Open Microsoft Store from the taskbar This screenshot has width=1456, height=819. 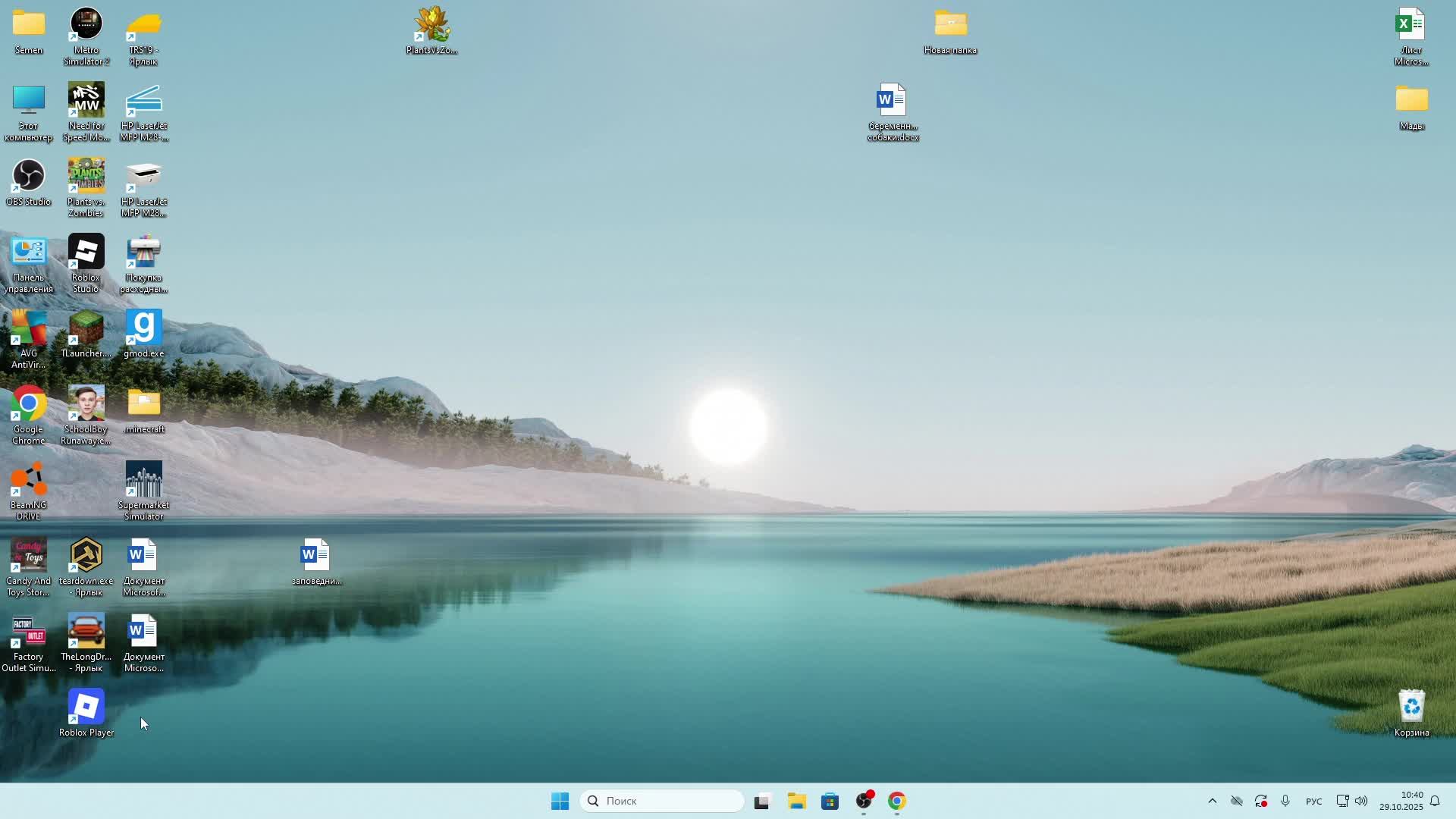coord(830,801)
